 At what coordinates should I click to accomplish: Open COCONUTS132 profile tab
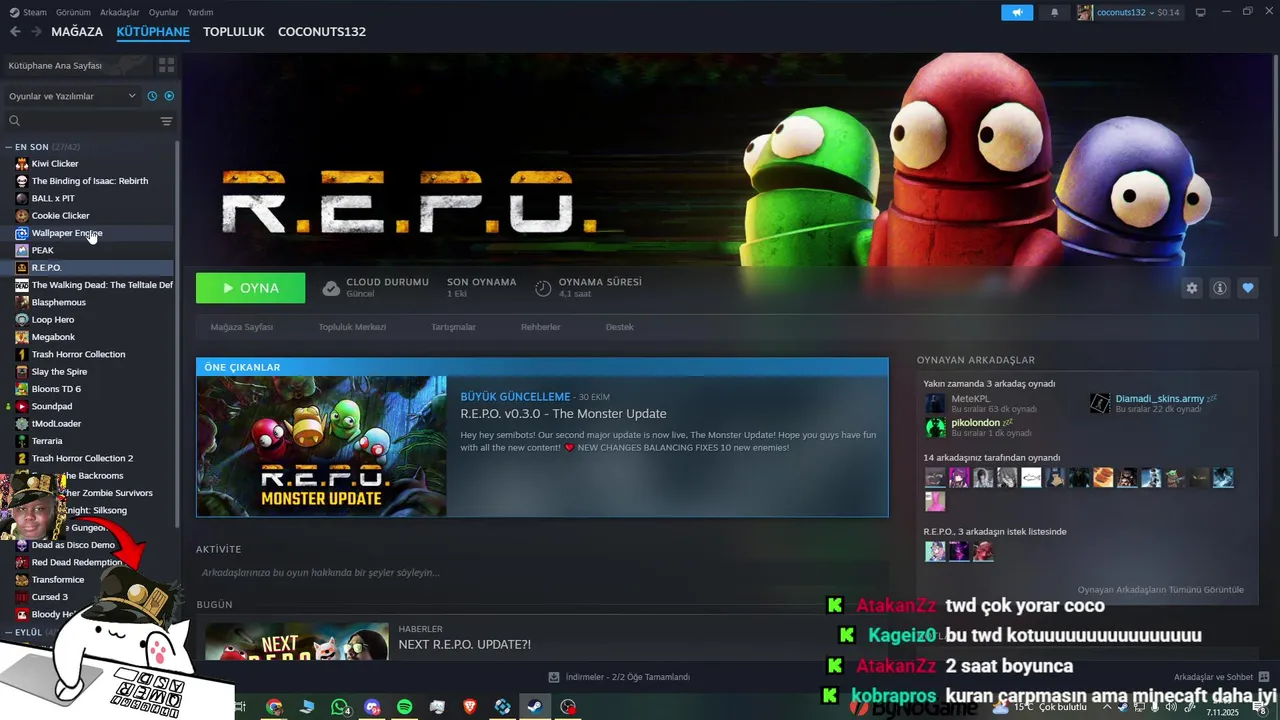[x=322, y=32]
